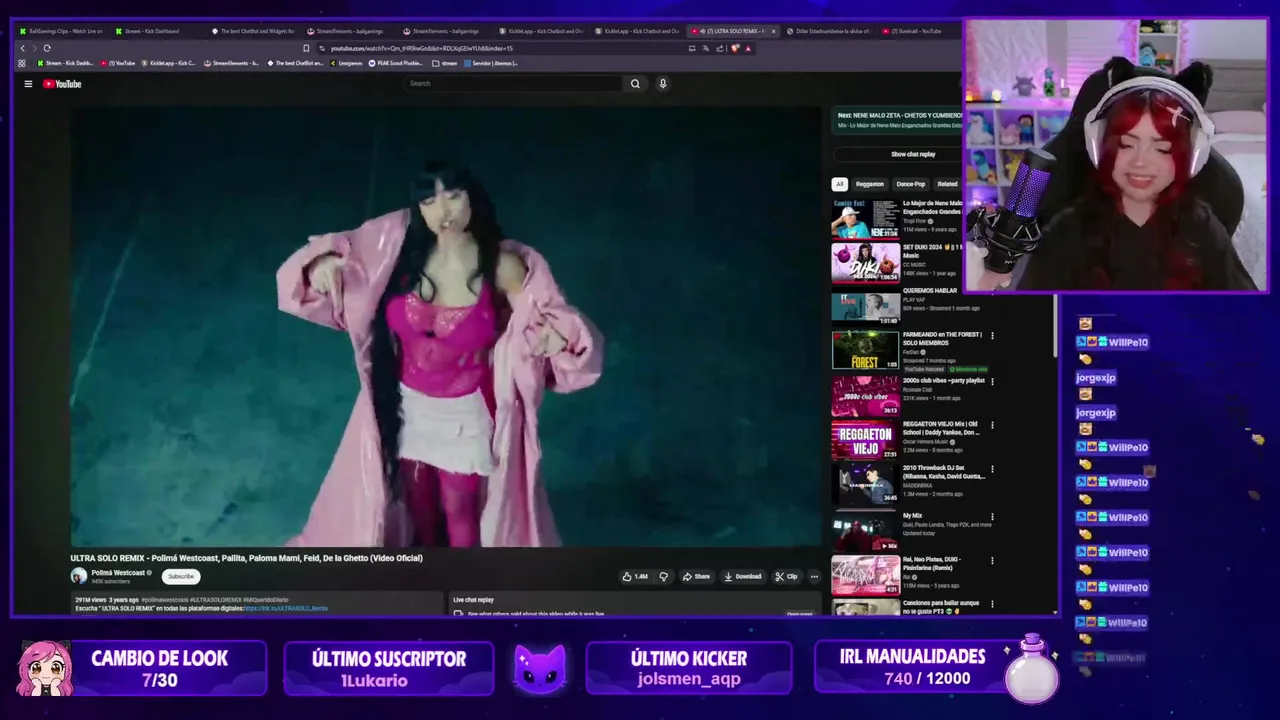
Task: Dislike the video with thumbs down
Action: tap(663, 577)
